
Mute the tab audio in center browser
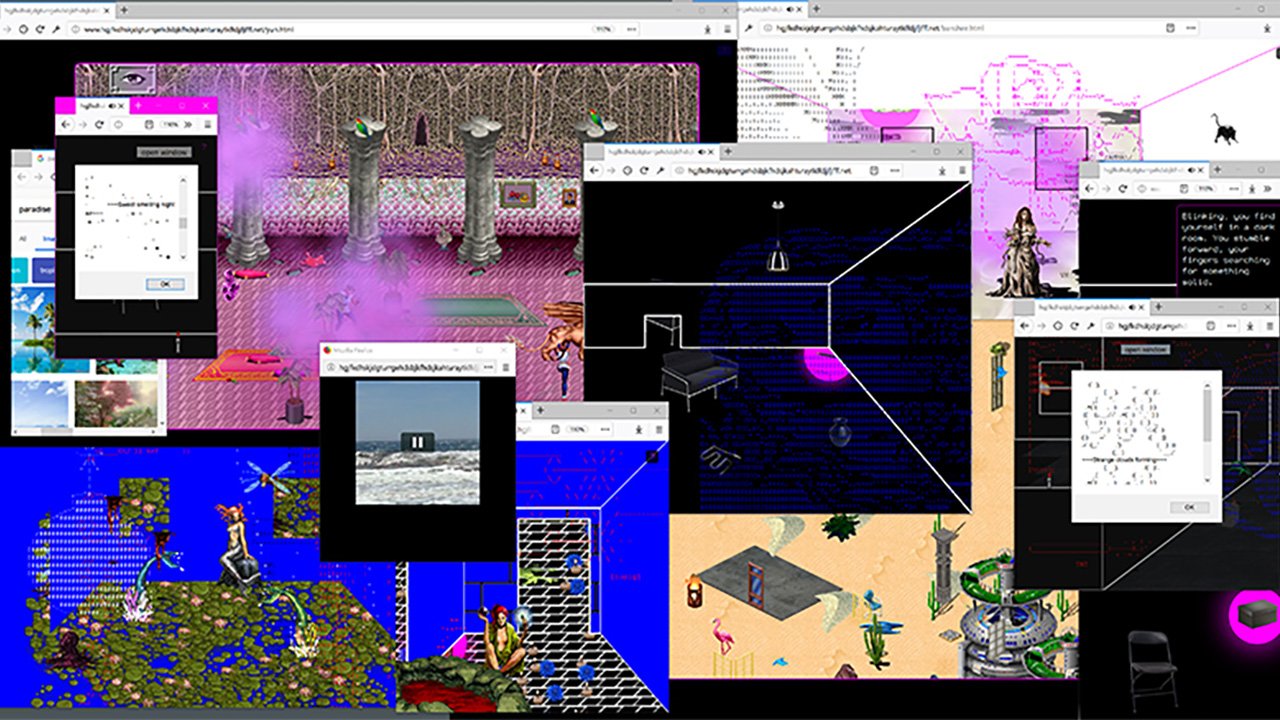point(701,151)
